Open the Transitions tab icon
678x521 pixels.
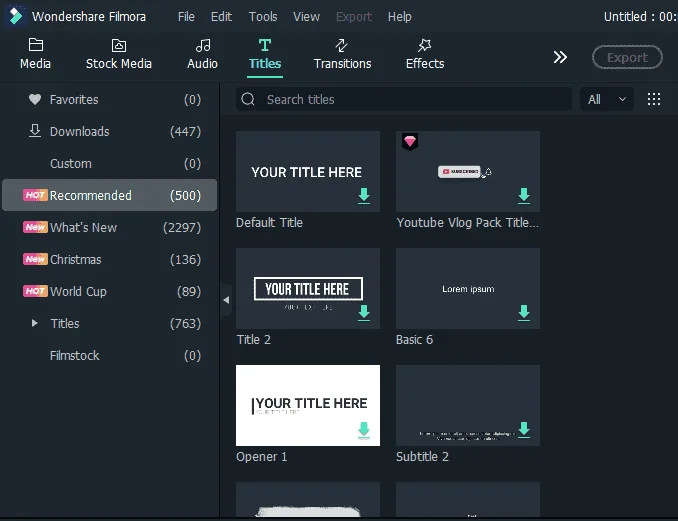pyautogui.click(x=342, y=45)
